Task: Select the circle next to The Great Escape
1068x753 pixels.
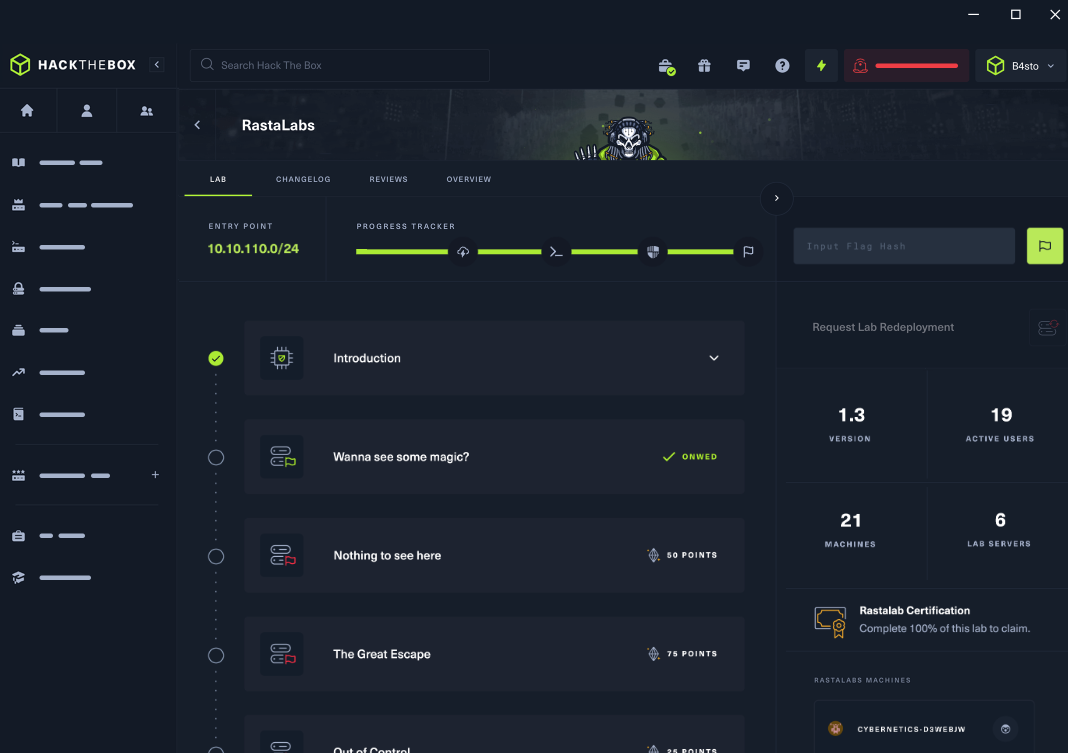Action: 216,655
